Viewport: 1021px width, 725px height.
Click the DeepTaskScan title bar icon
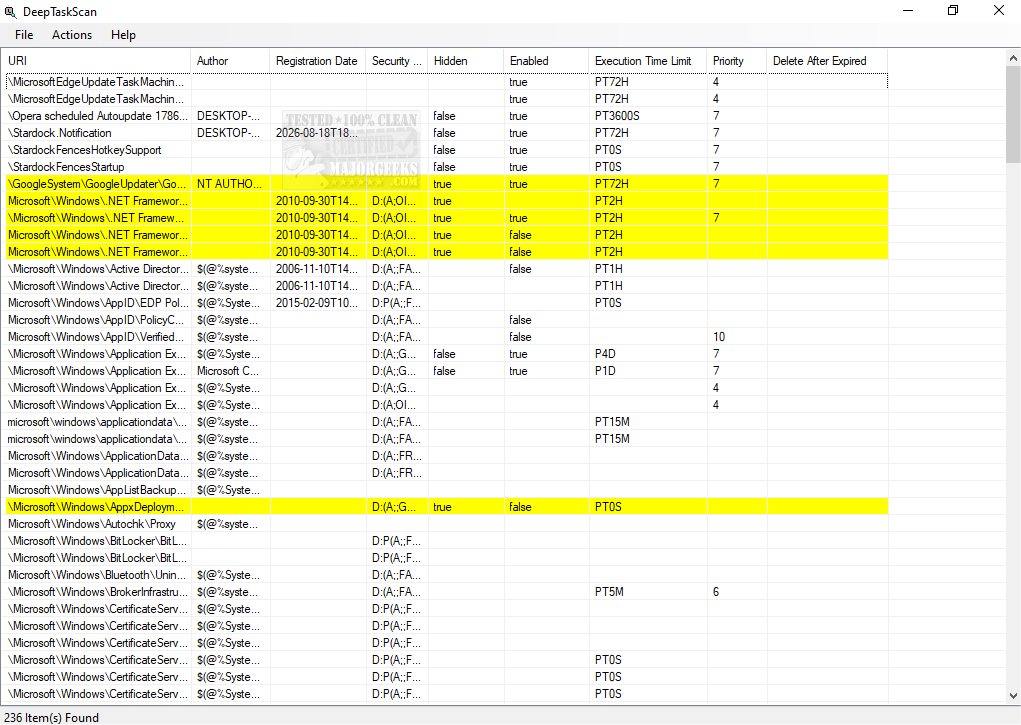(x=10, y=12)
